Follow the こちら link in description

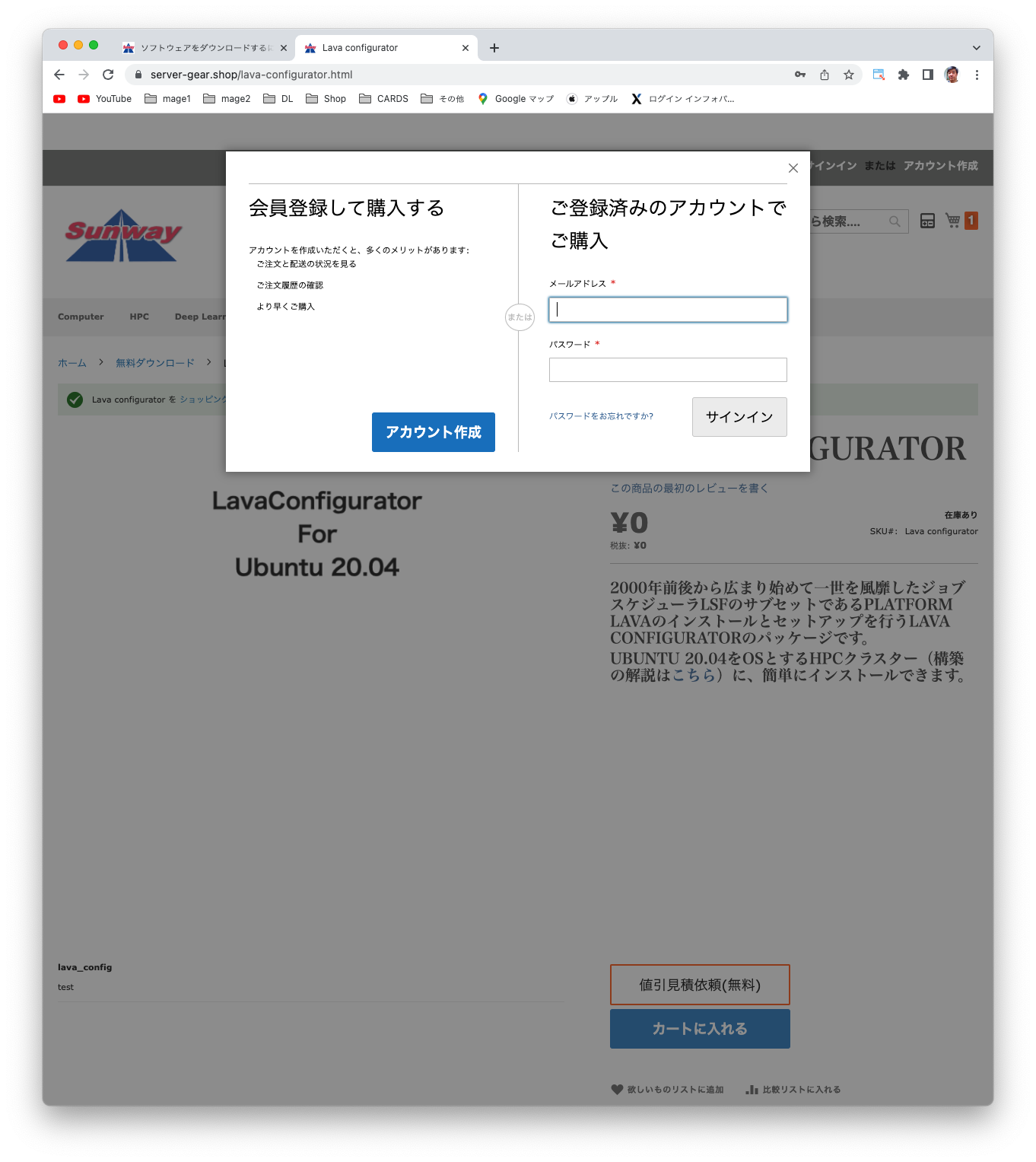pyautogui.click(x=694, y=675)
